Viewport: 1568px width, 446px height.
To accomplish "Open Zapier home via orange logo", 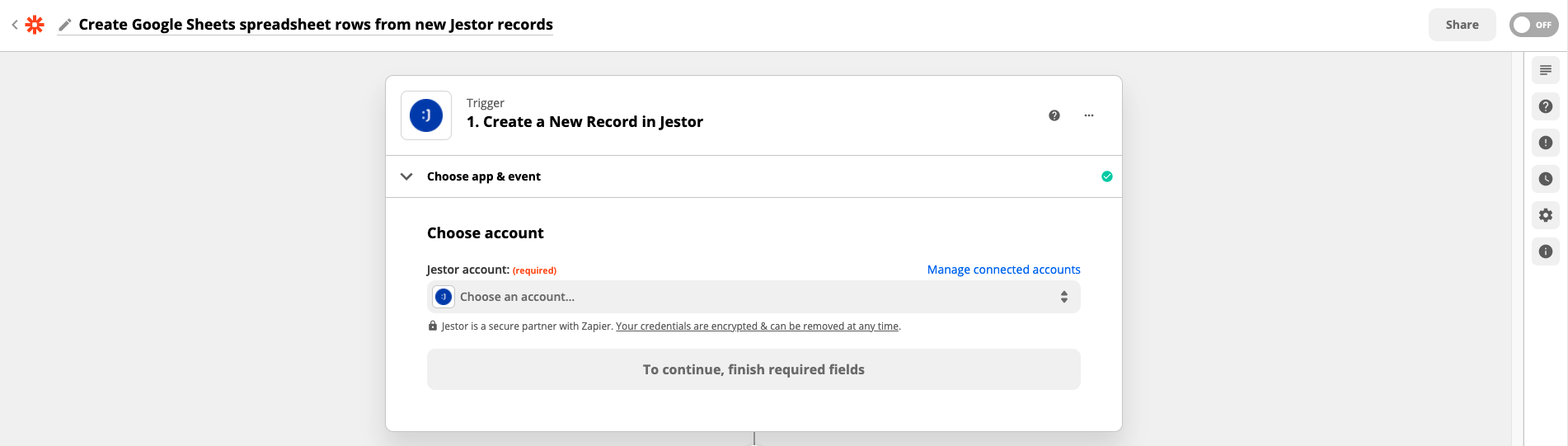I will click(35, 25).
